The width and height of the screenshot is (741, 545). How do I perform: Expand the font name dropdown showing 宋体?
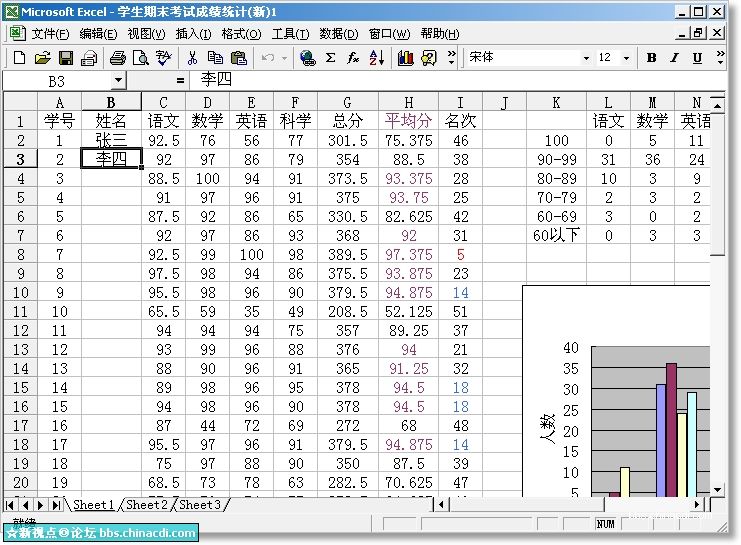(586, 58)
